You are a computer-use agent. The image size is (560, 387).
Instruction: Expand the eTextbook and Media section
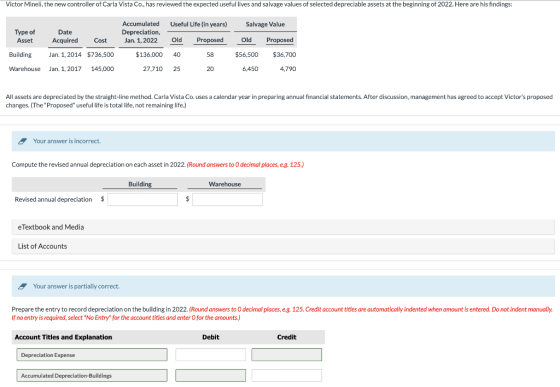tap(283, 227)
